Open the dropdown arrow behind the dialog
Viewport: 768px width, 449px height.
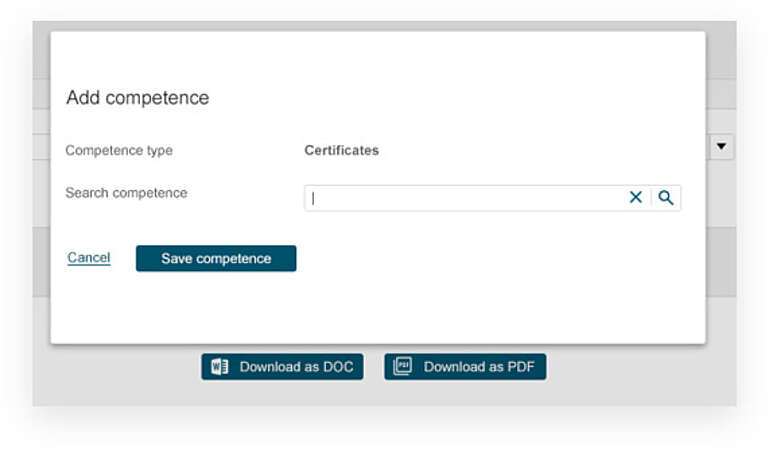(721, 146)
